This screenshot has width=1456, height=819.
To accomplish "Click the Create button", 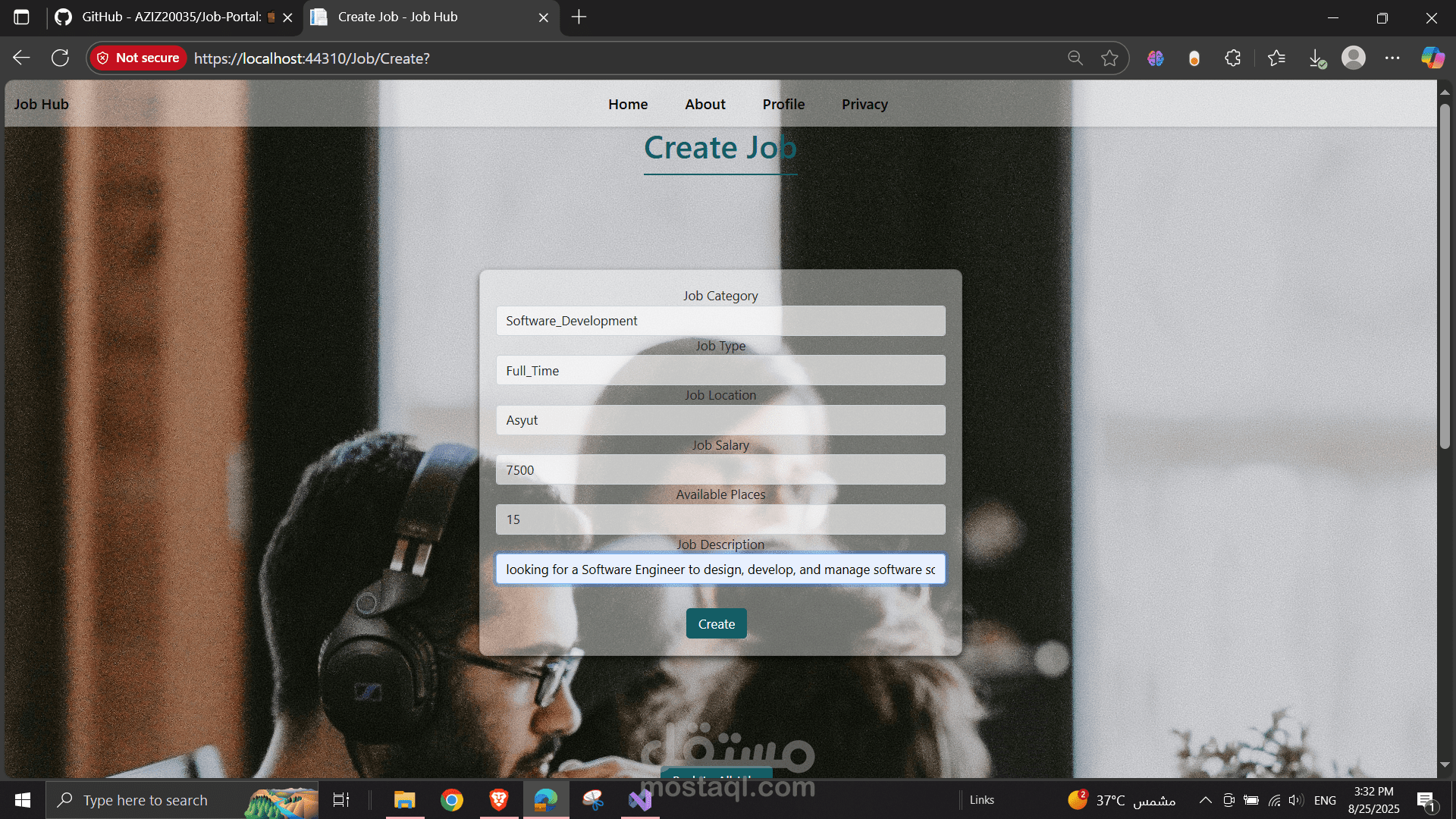I will pyautogui.click(x=716, y=624).
